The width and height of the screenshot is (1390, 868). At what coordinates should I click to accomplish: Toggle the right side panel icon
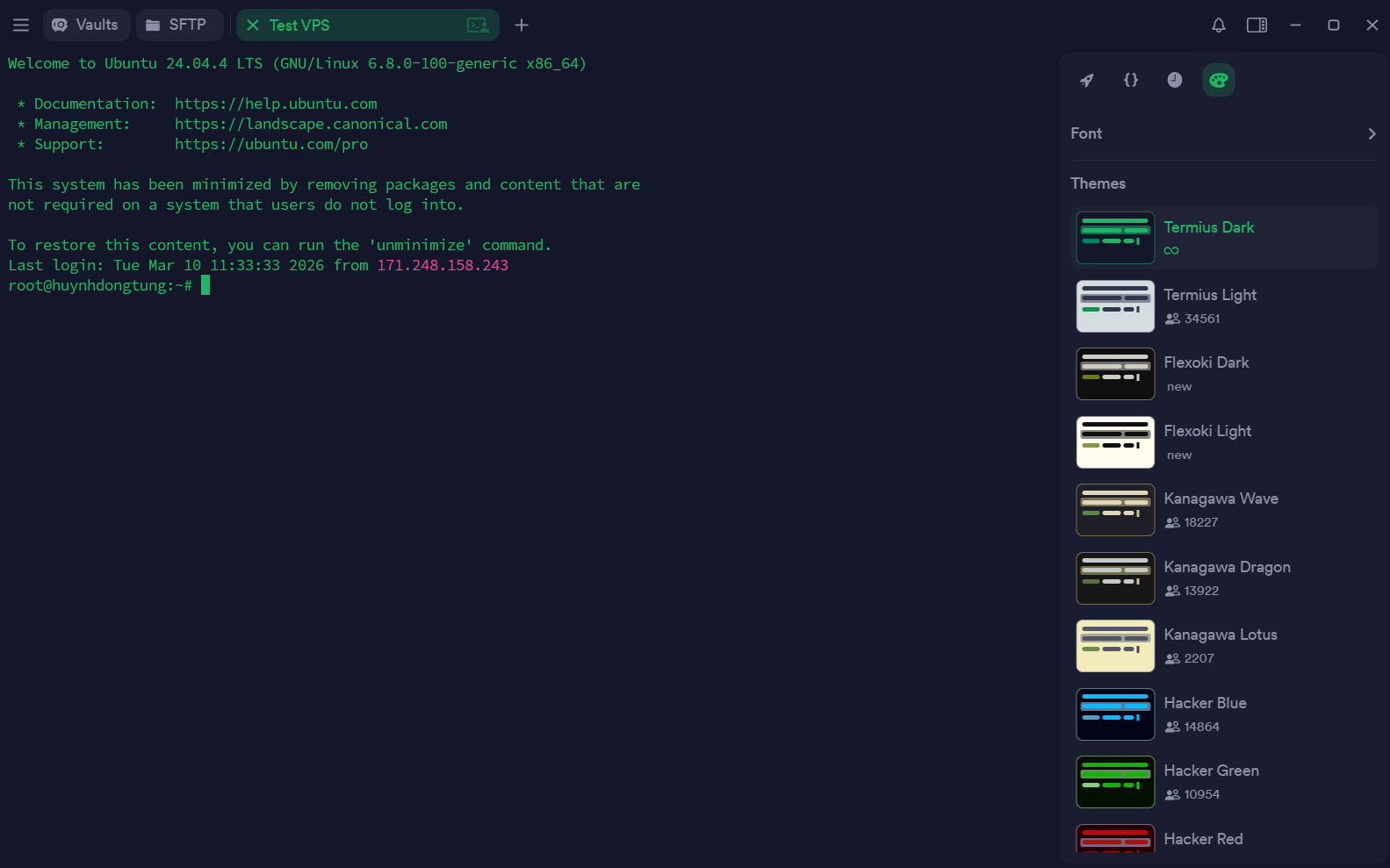1257,25
